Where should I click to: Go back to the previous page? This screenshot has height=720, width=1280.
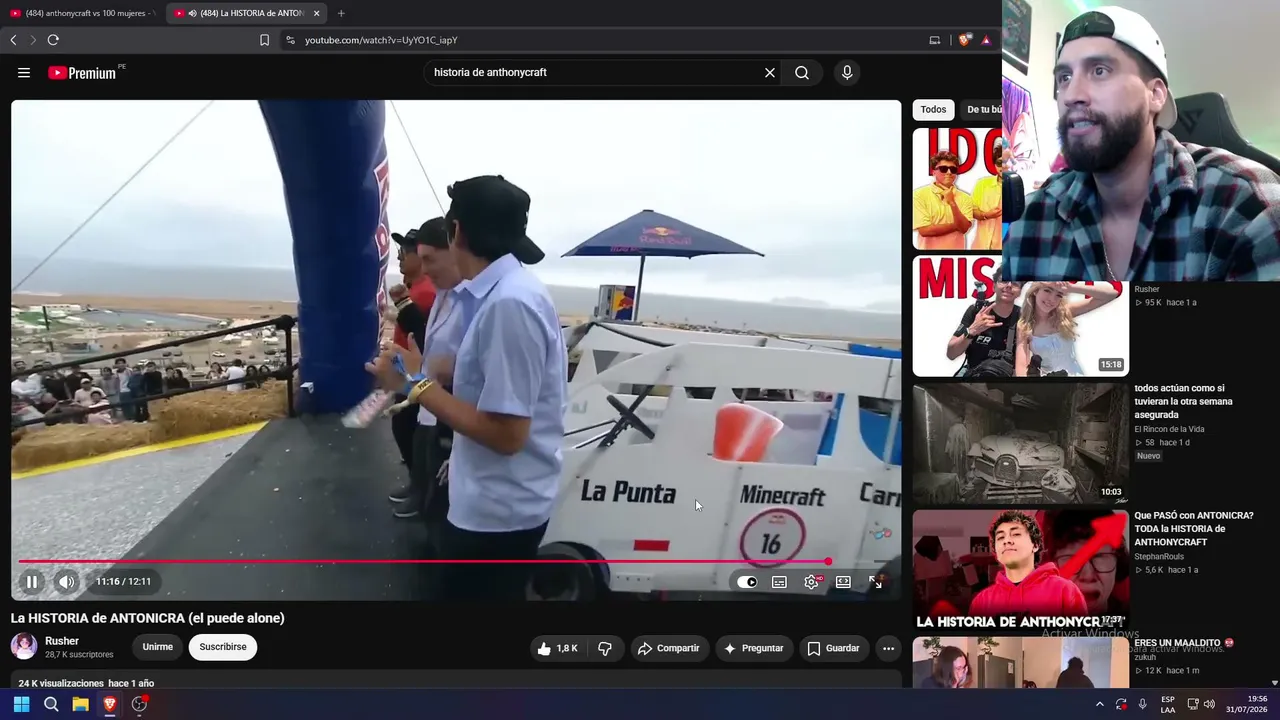pos(13,40)
